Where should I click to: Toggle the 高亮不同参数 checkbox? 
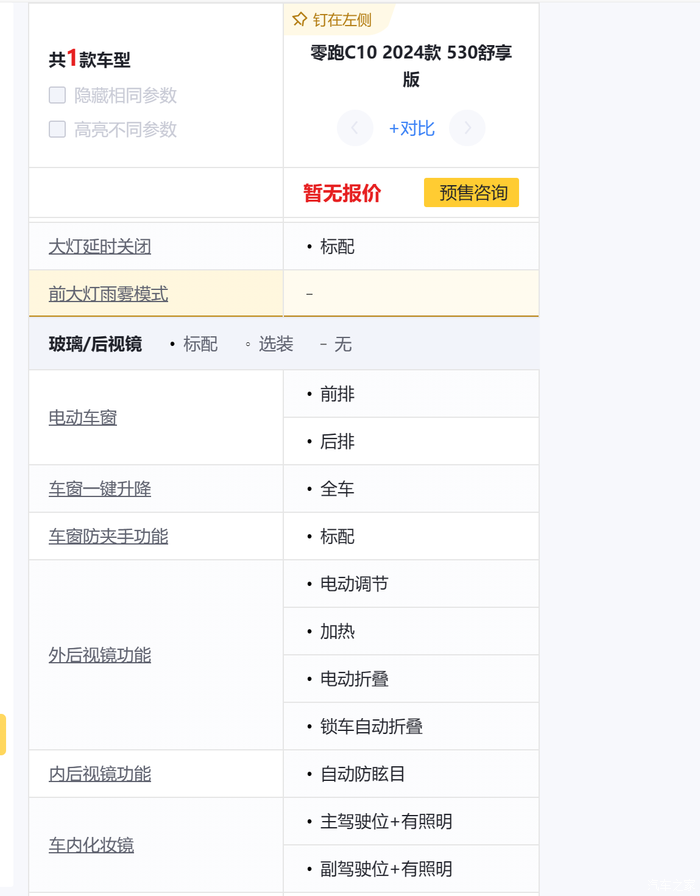[58, 129]
